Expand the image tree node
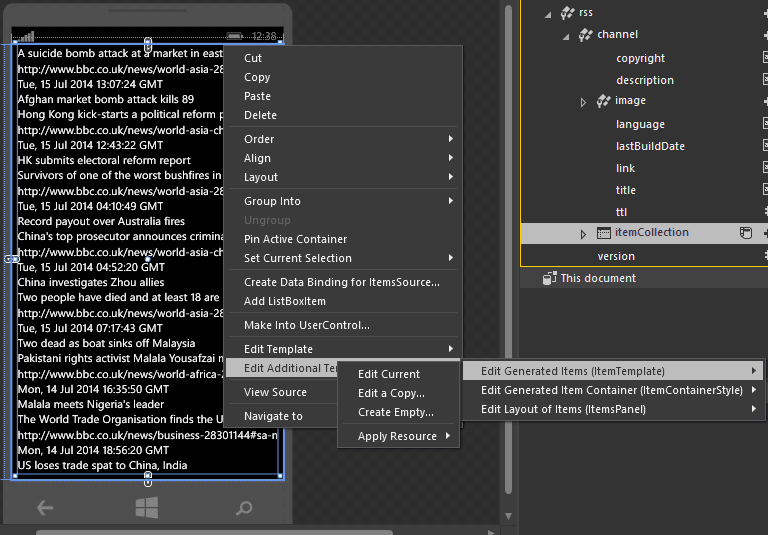This screenshot has width=768, height=535. (584, 102)
